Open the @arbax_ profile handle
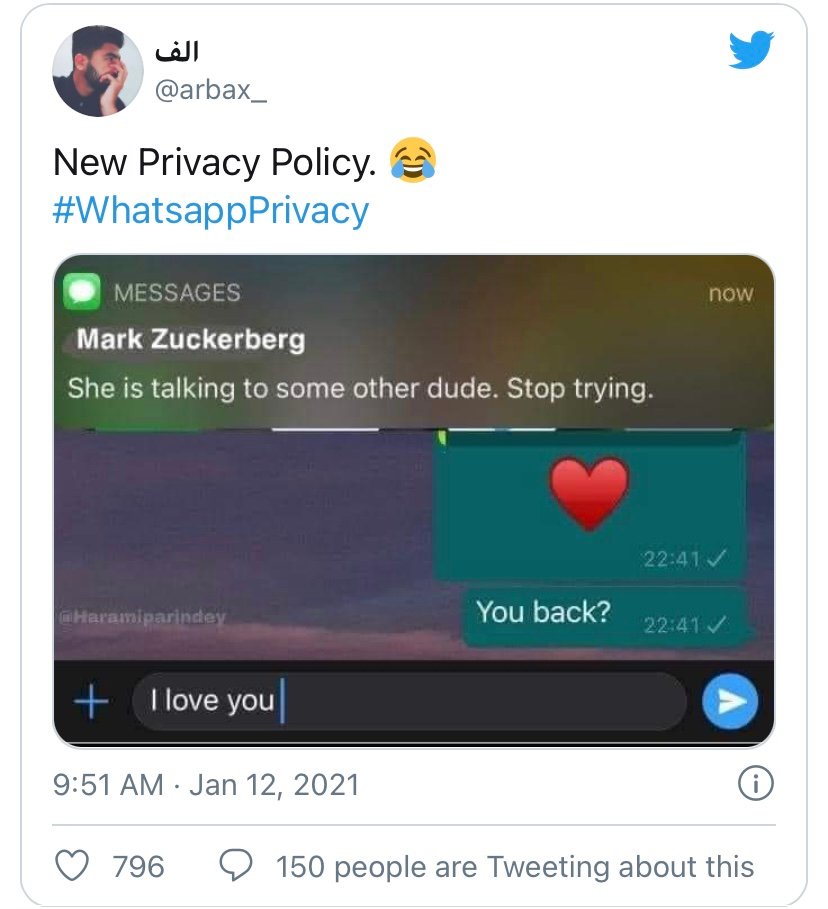The height and width of the screenshot is (909, 828). tap(209, 91)
